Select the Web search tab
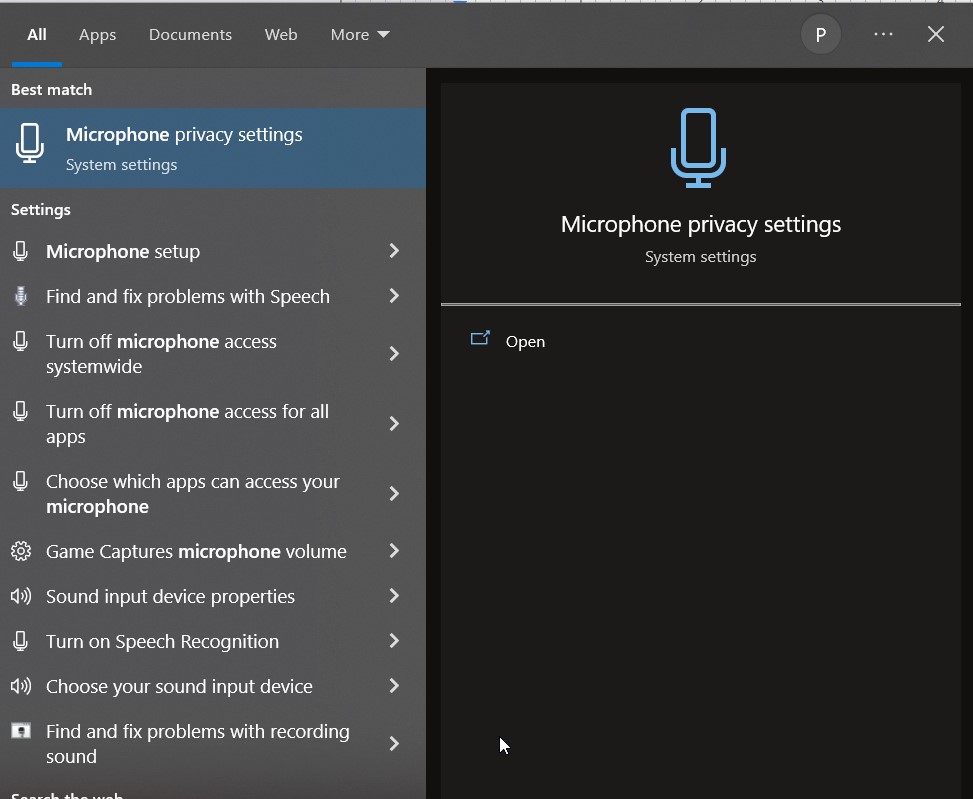Screen dimensions: 973x799 pyautogui.click(x=280, y=34)
